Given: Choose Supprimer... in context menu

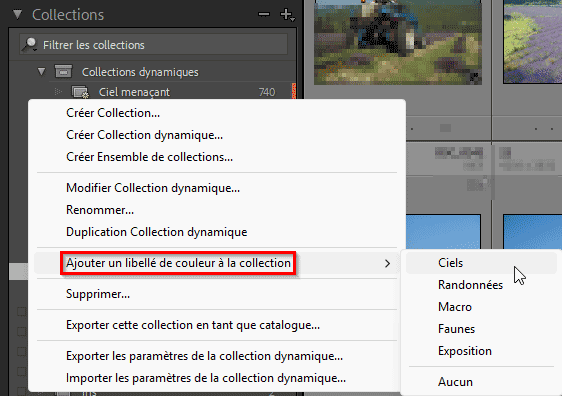Looking at the screenshot, I should [x=98, y=294].
